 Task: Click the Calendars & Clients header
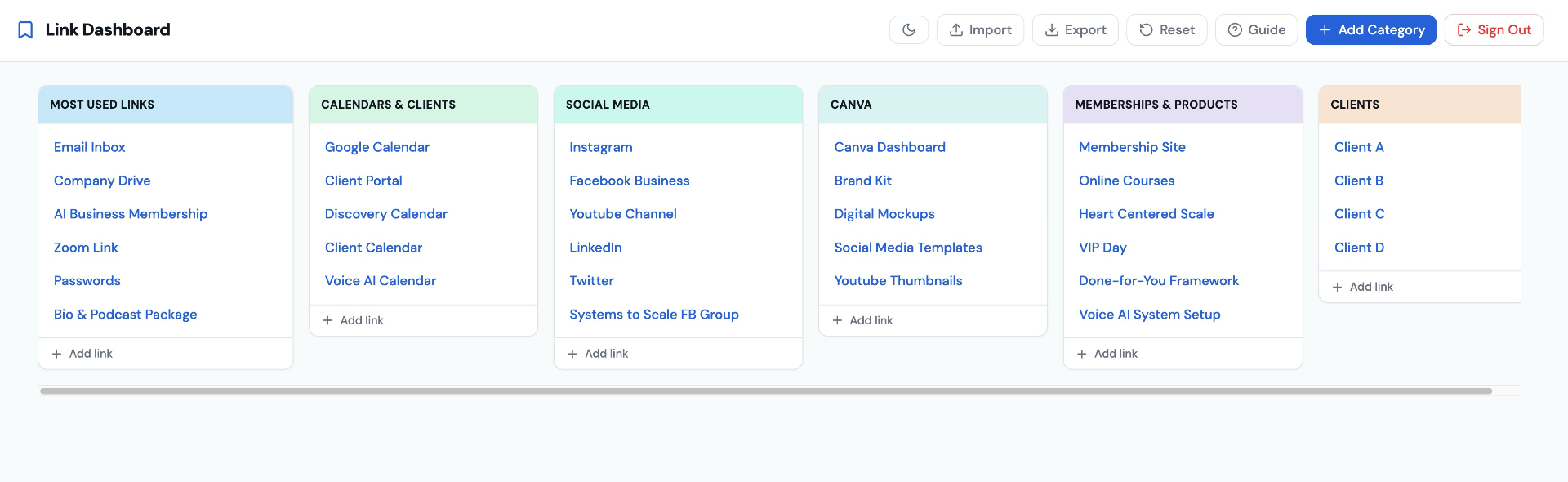pos(423,105)
